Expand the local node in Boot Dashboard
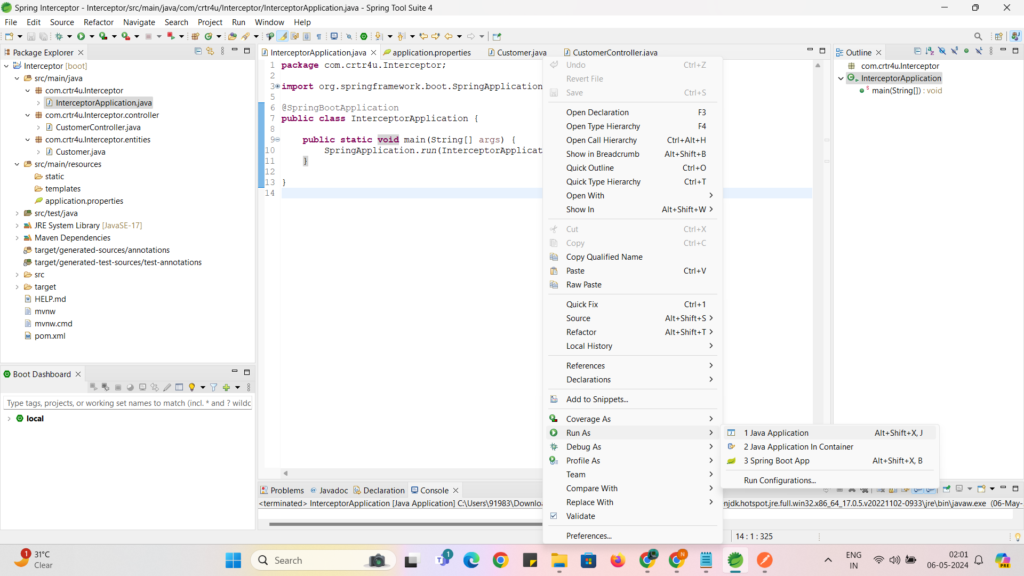Screen dimensions: 1024x576 click(8, 419)
